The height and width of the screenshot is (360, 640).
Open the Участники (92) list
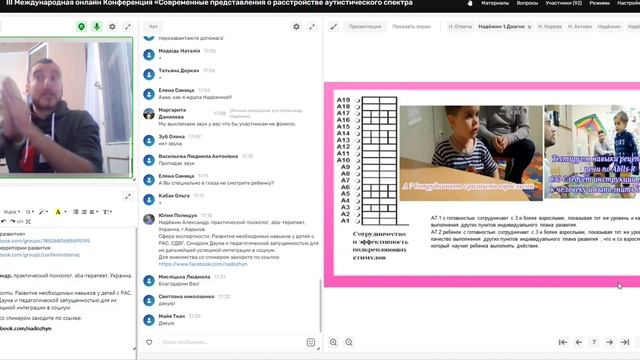coord(564,3)
